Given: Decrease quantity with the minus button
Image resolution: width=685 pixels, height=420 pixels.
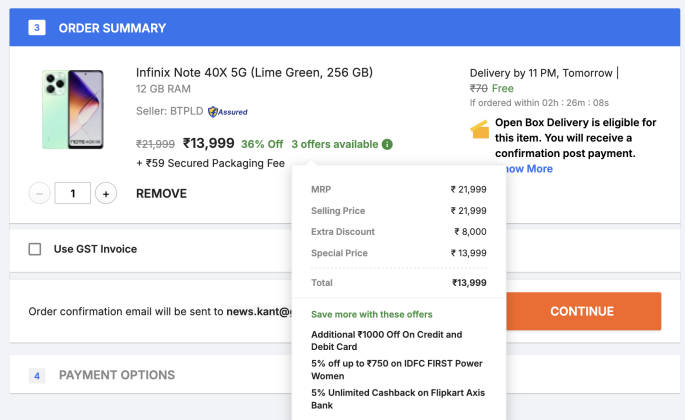Looking at the screenshot, I should coord(39,193).
